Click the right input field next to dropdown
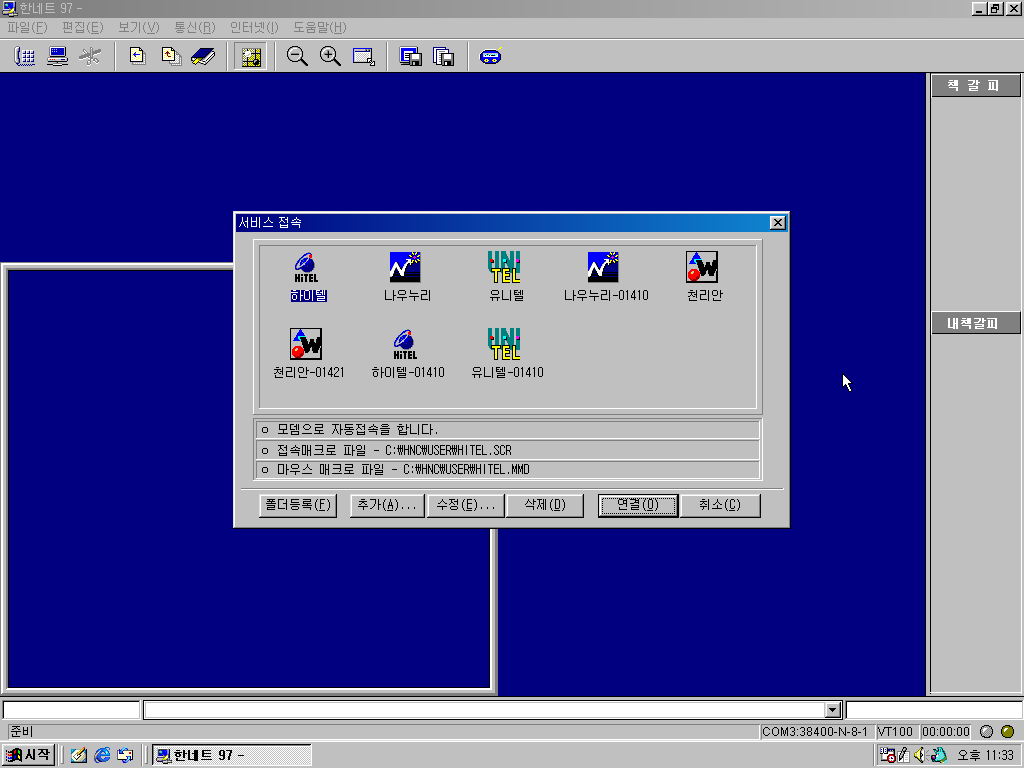The width and height of the screenshot is (1024, 768). coord(934,710)
